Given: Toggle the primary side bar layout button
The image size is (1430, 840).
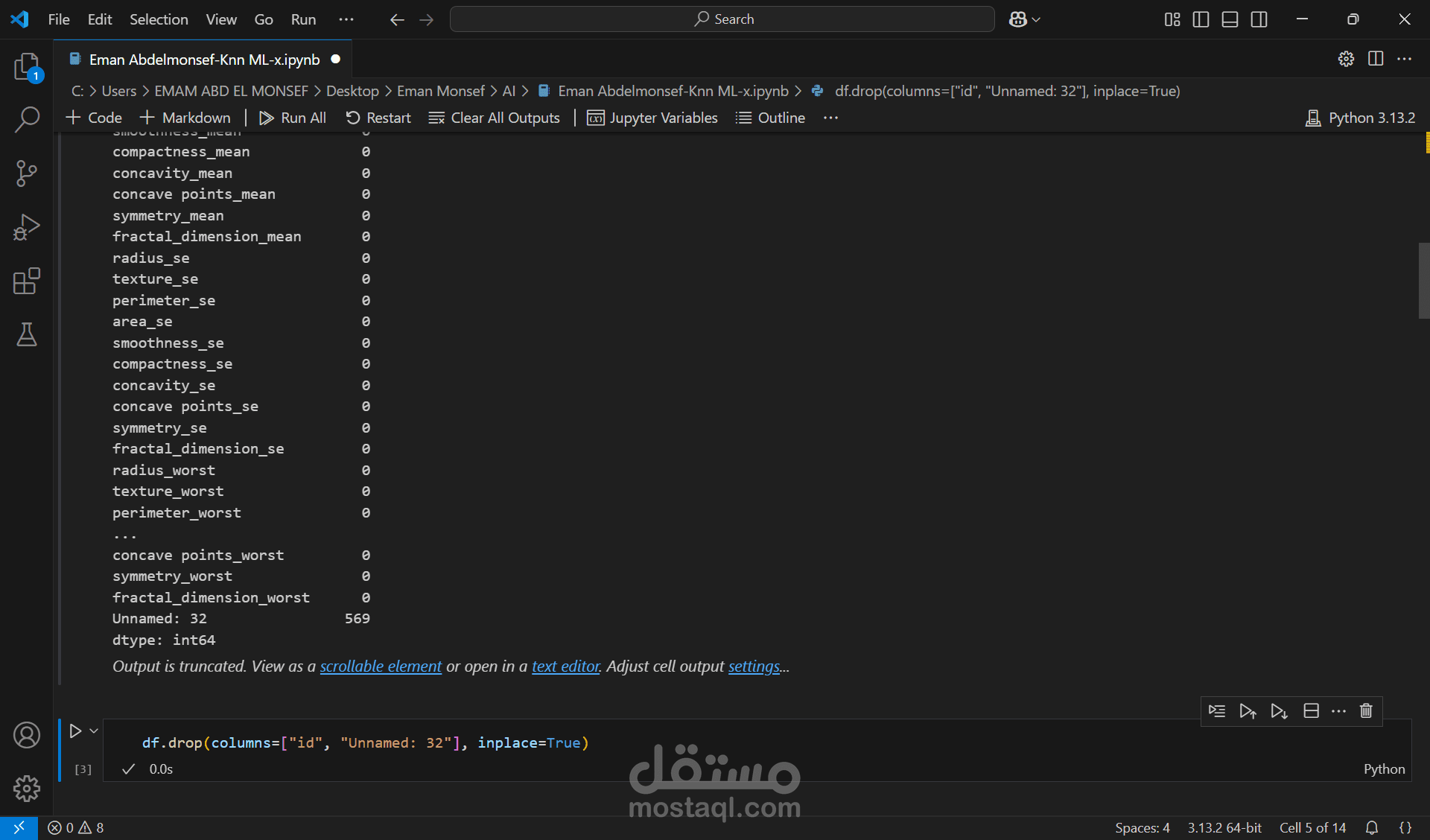Looking at the screenshot, I should (1201, 19).
